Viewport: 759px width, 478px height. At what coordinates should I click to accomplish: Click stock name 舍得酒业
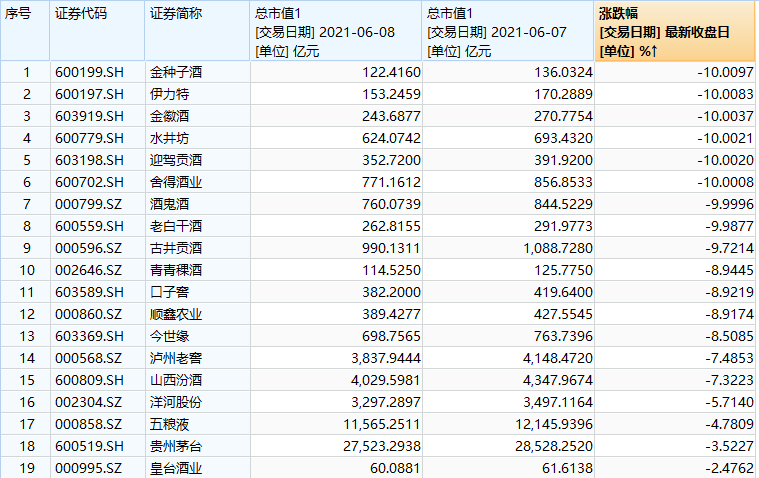point(176,183)
